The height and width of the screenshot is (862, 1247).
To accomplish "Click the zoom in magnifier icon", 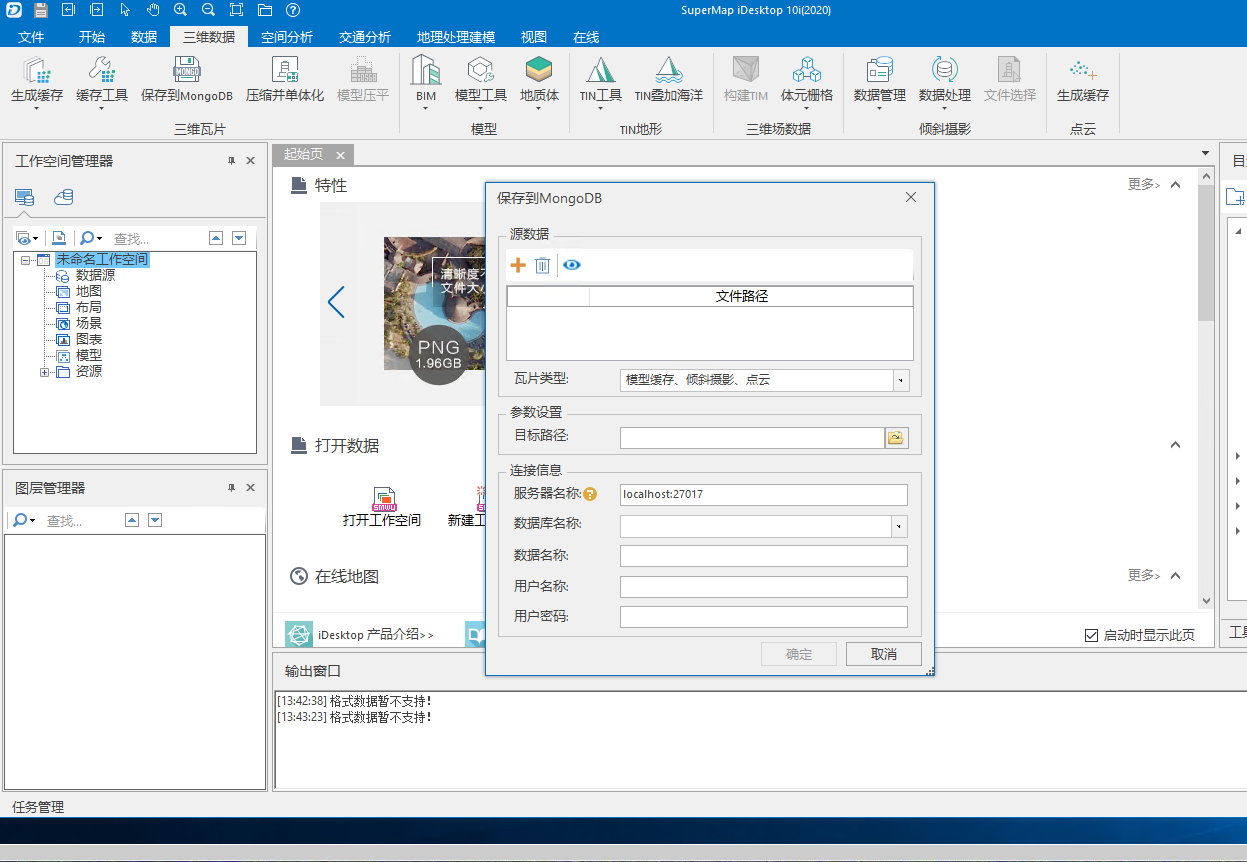I will pos(181,11).
